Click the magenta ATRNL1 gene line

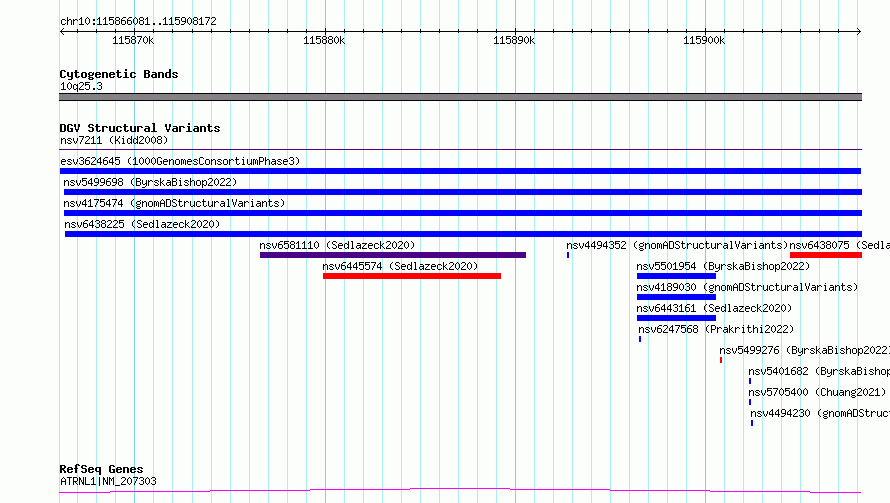pyautogui.click(x=460, y=490)
